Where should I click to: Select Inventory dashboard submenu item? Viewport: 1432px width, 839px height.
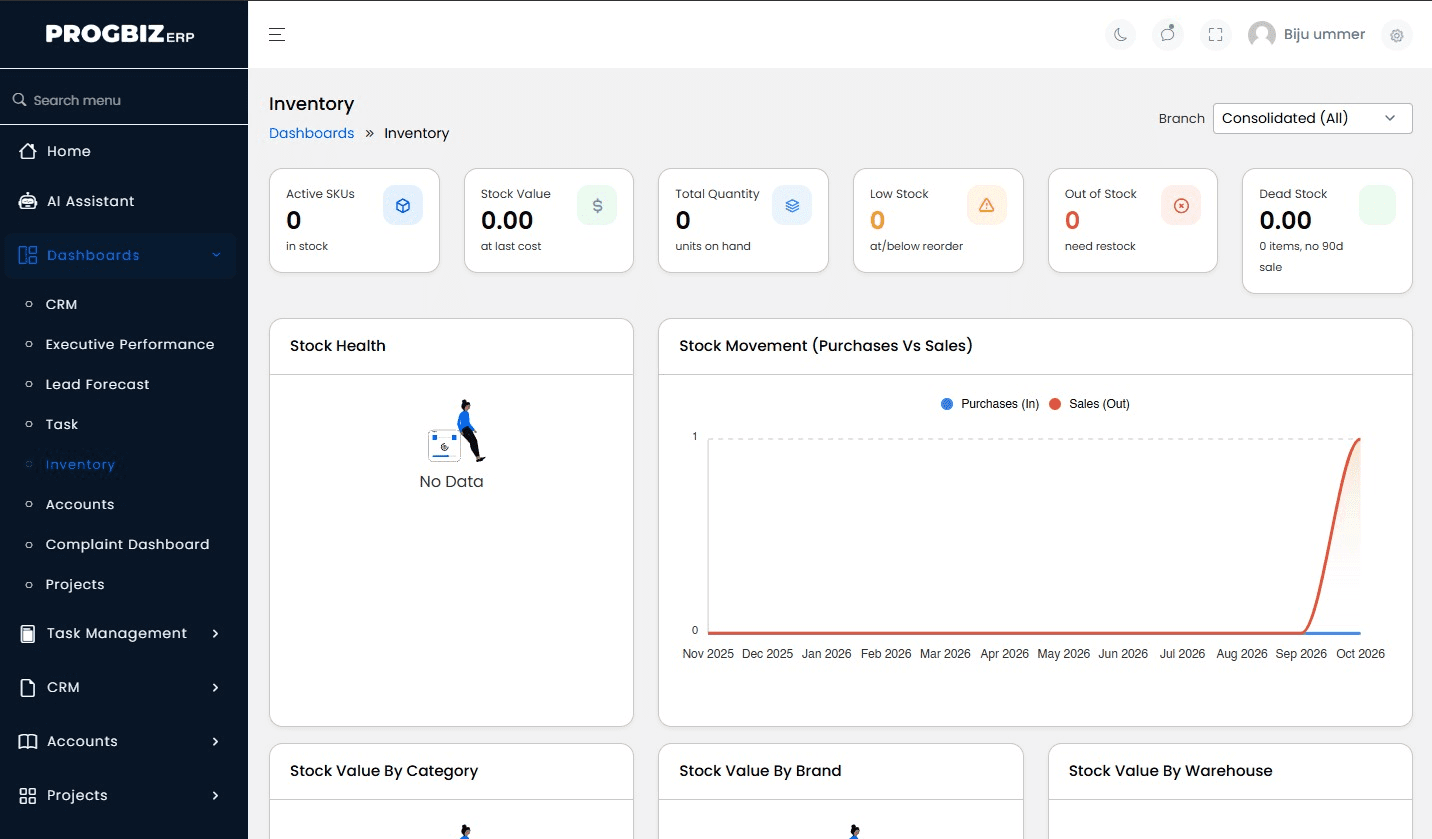pos(80,464)
